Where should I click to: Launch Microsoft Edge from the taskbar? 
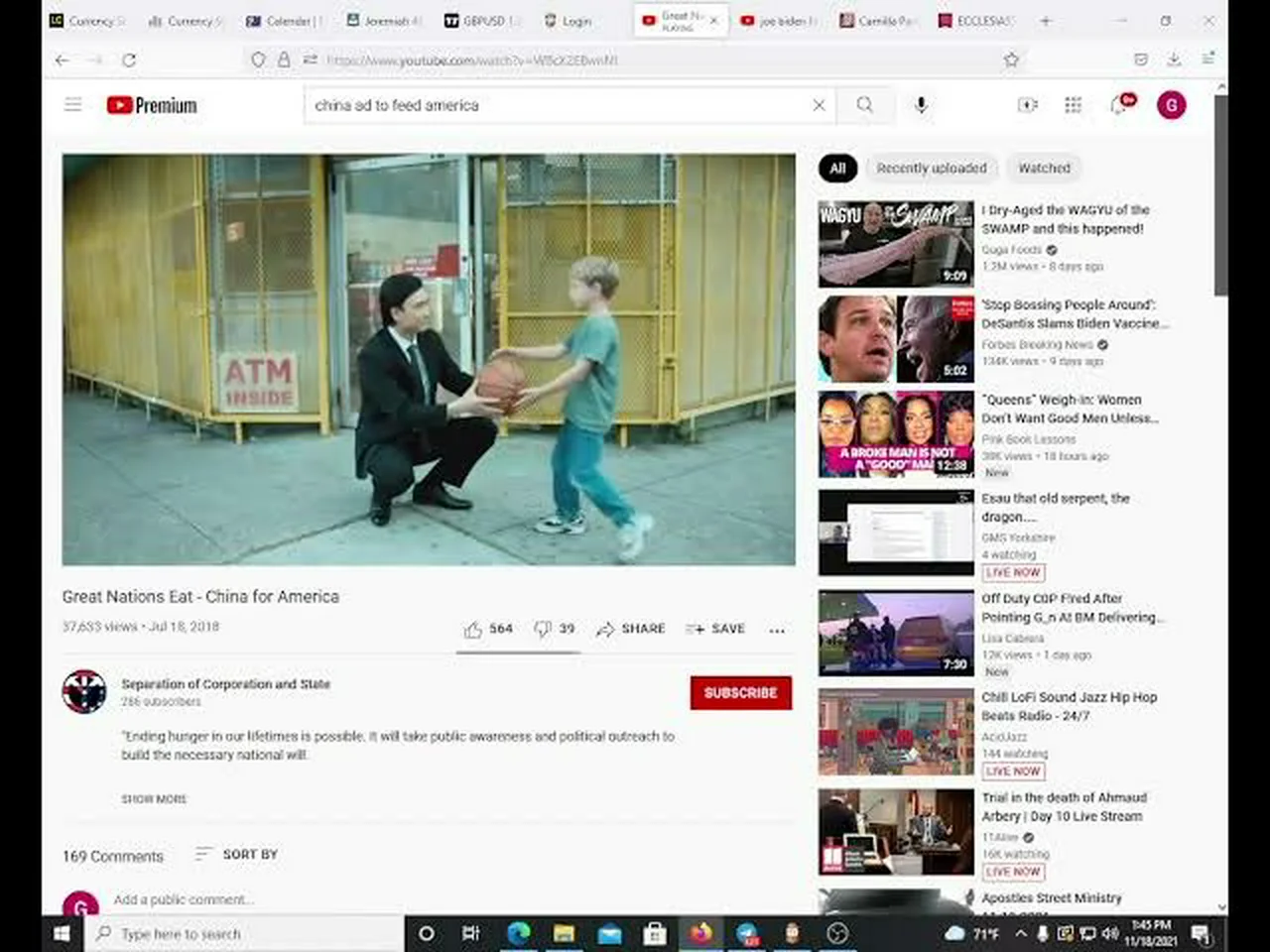point(518,933)
